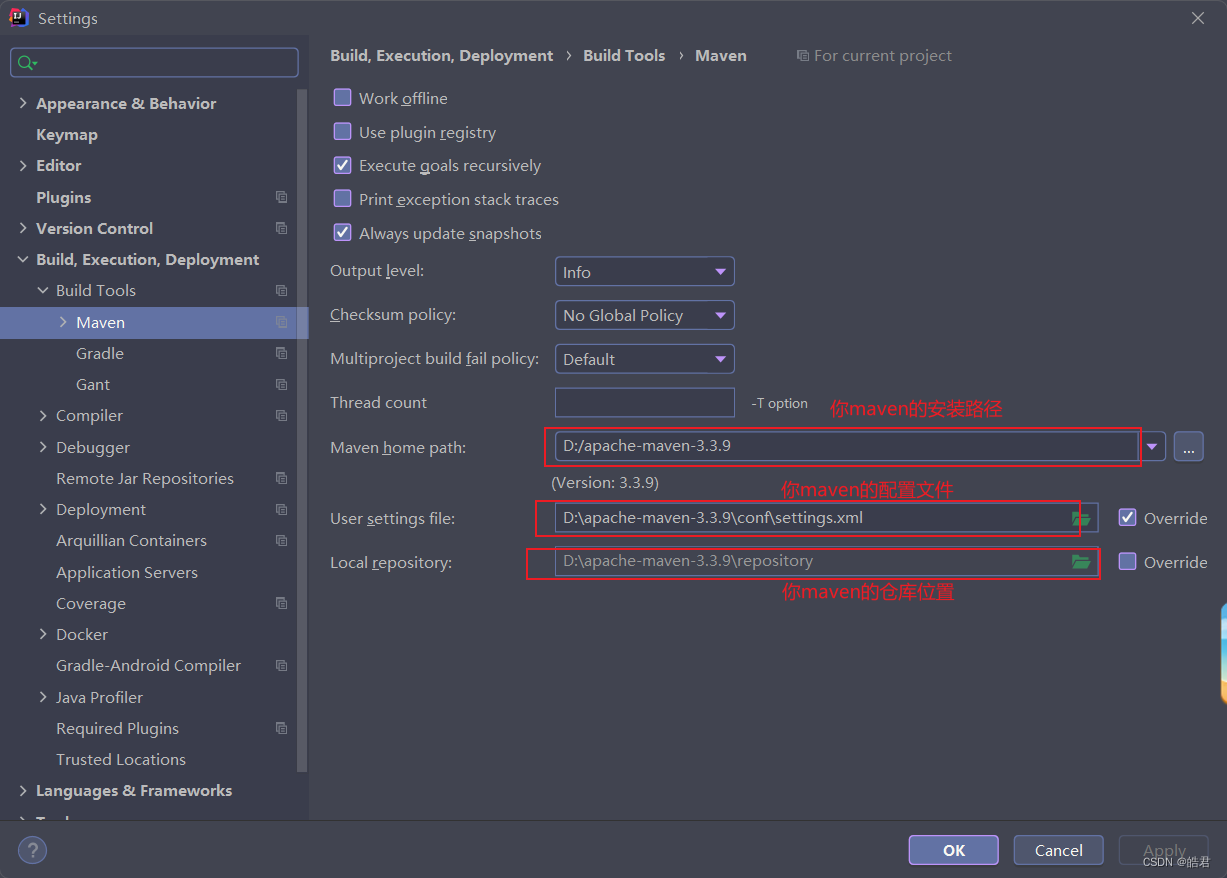
Task: Click the search magnifier icon in settings
Action: 26,63
